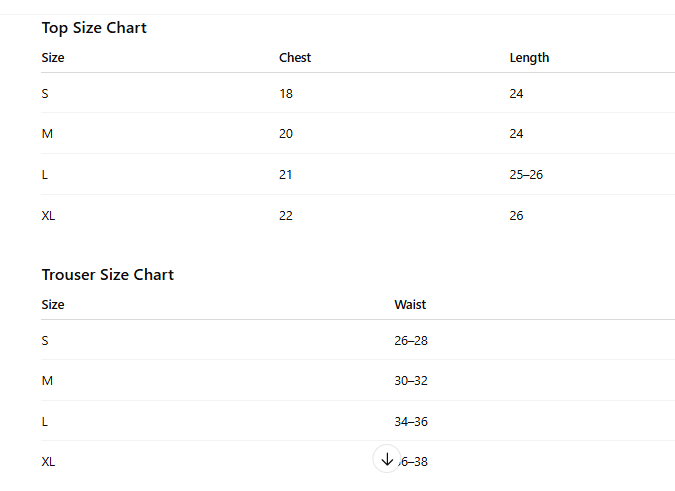Click the Chest column header
Screen dimensions: 675x491
295,58
